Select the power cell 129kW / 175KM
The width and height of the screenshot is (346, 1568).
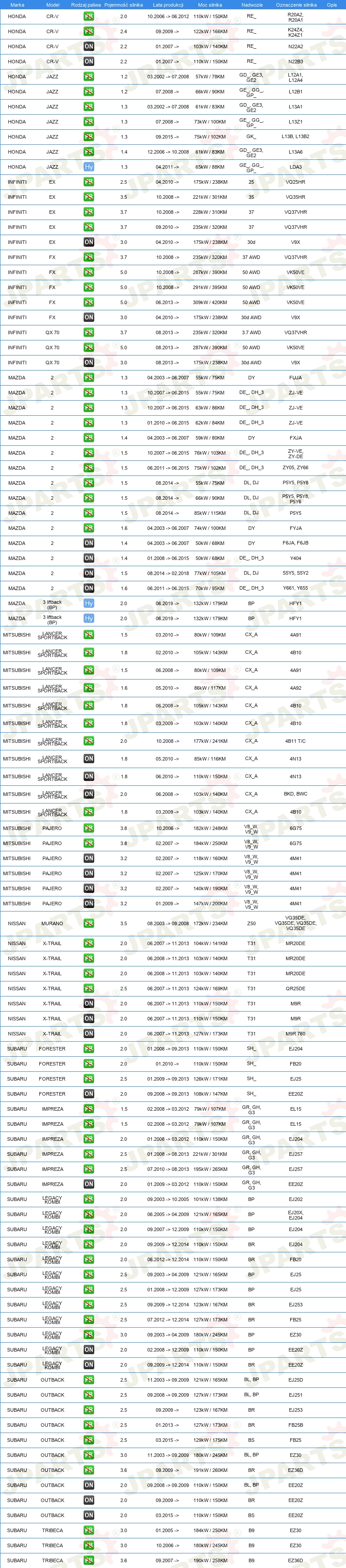point(211,1440)
